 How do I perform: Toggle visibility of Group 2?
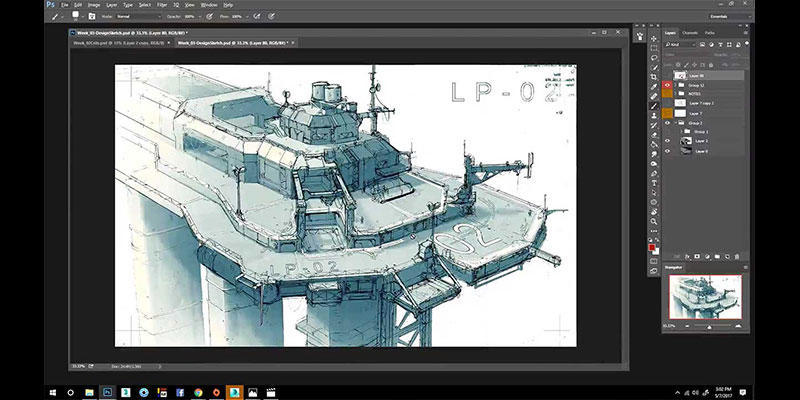click(668, 123)
